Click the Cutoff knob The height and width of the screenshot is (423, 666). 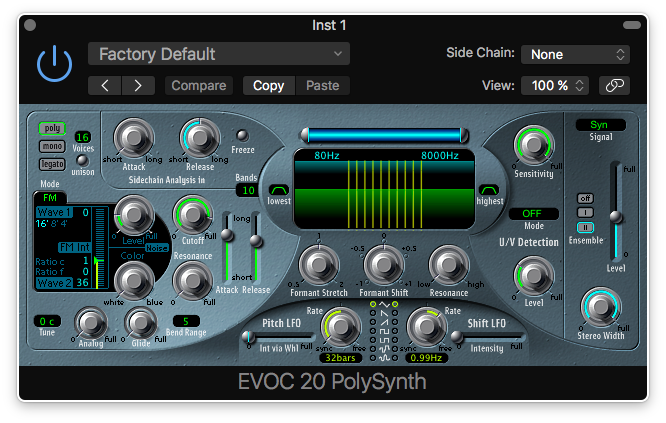point(193,215)
